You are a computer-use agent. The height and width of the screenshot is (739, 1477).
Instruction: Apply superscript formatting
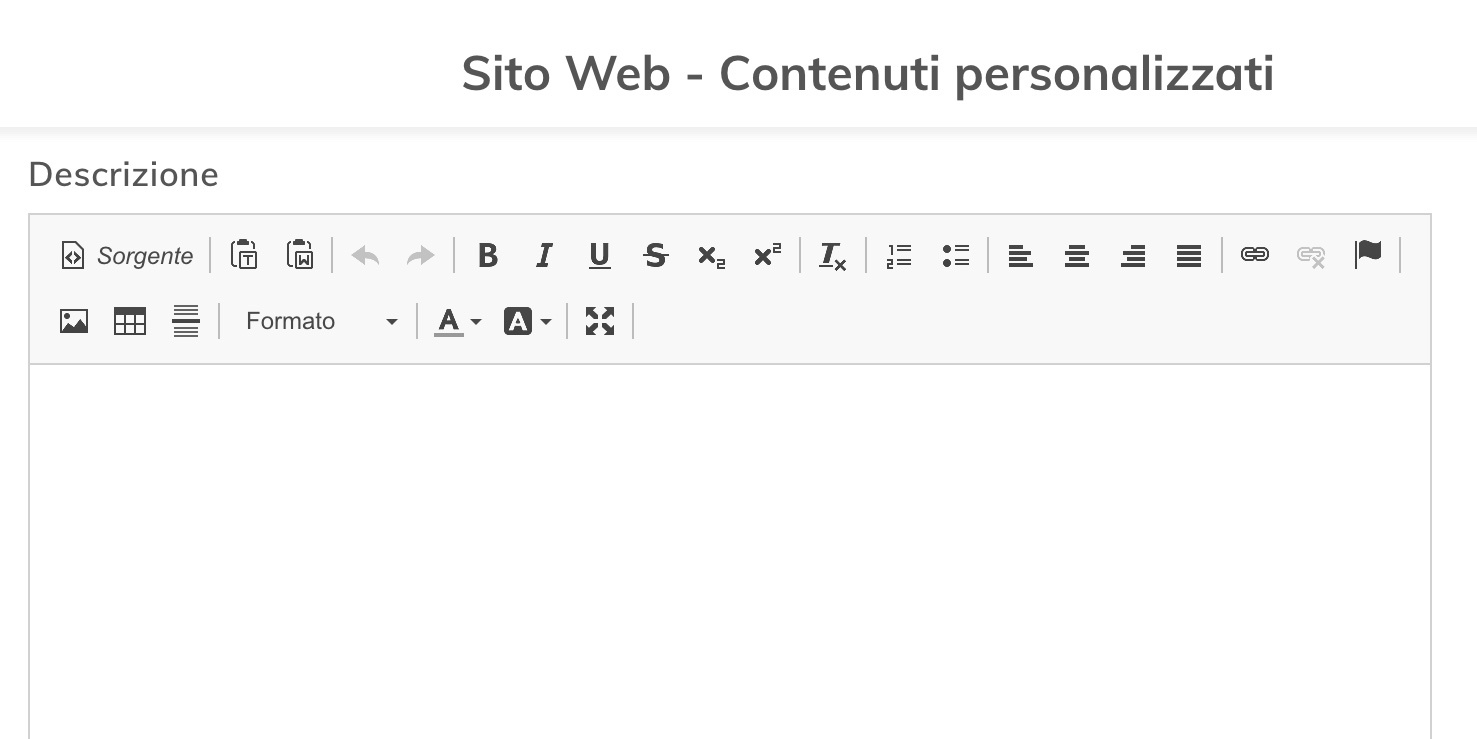click(x=766, y=256)
